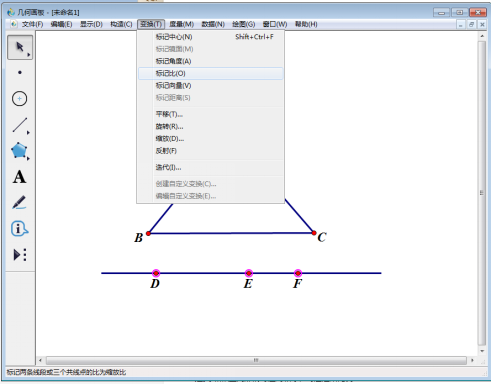Click the horizontal scrollbar thumb

256,360
